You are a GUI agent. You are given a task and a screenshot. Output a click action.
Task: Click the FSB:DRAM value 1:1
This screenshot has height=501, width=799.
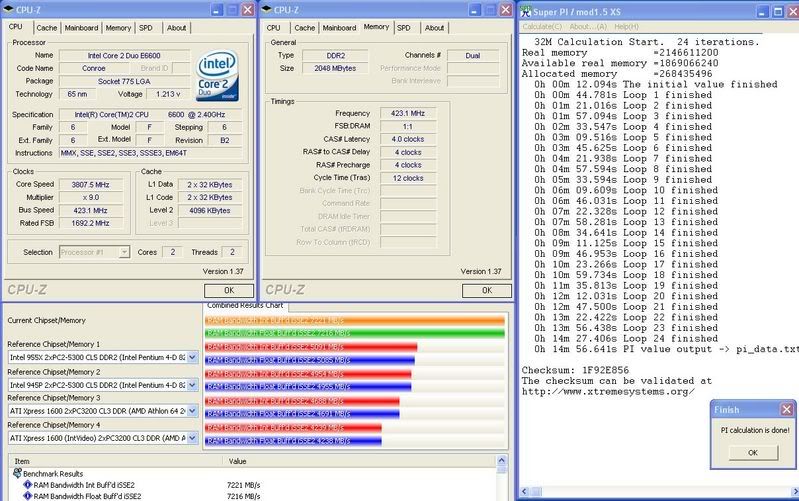point(408,126)
